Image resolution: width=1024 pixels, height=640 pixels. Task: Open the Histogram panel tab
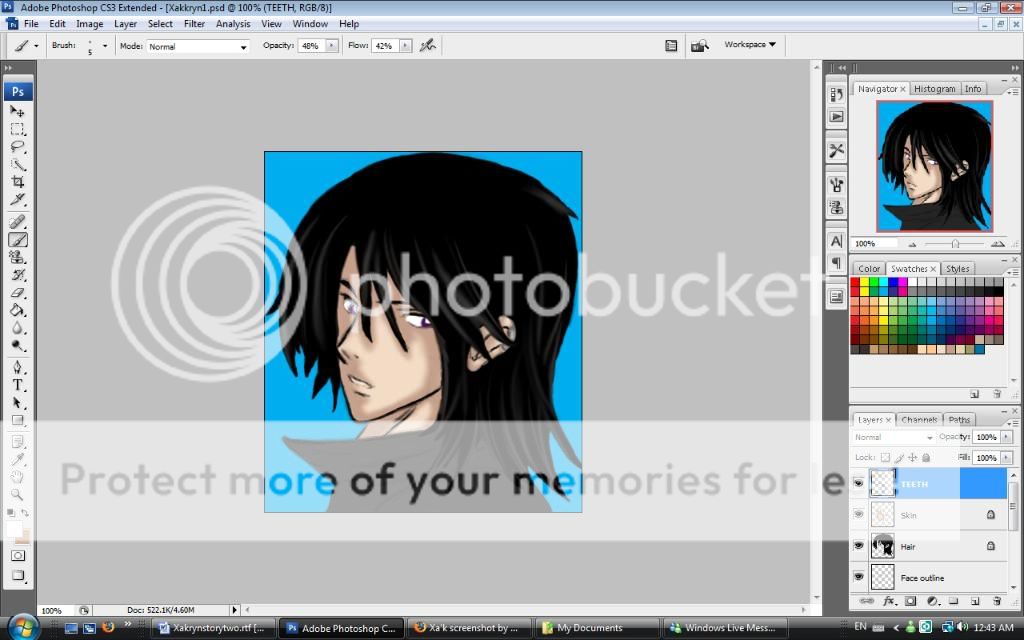[935, 89]
